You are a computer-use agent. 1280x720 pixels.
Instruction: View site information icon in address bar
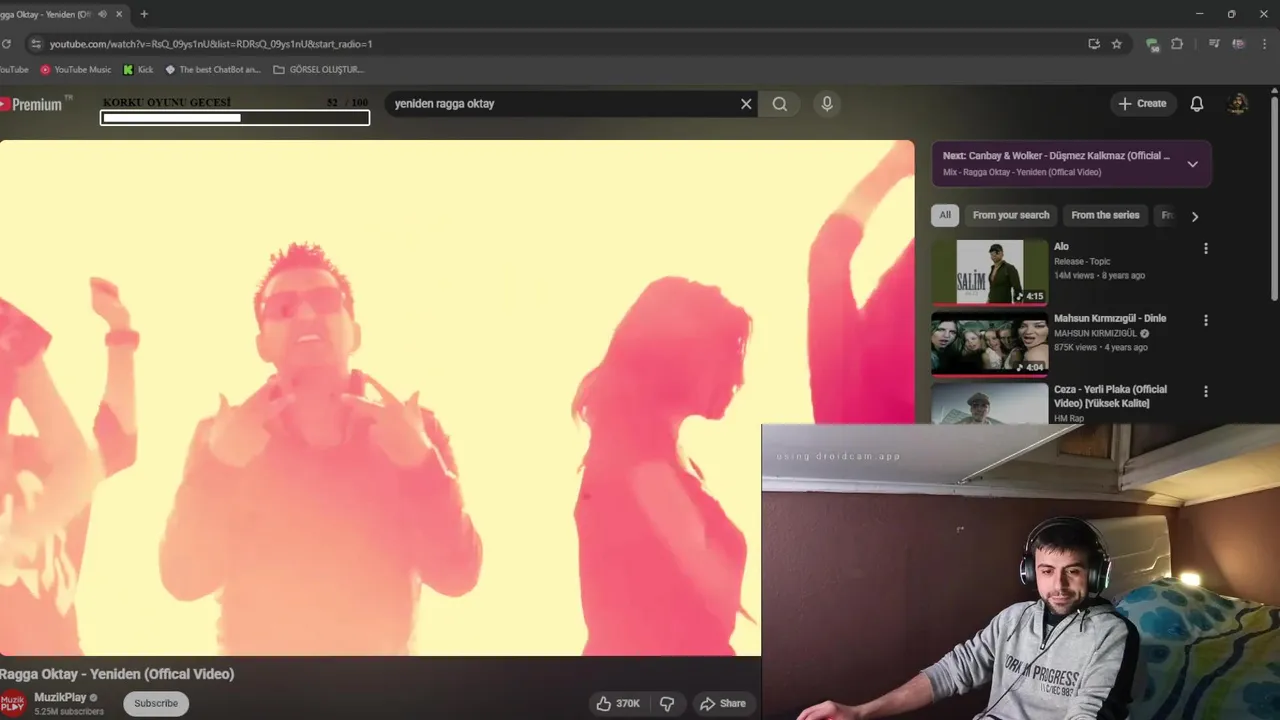(x=36, y=44)
